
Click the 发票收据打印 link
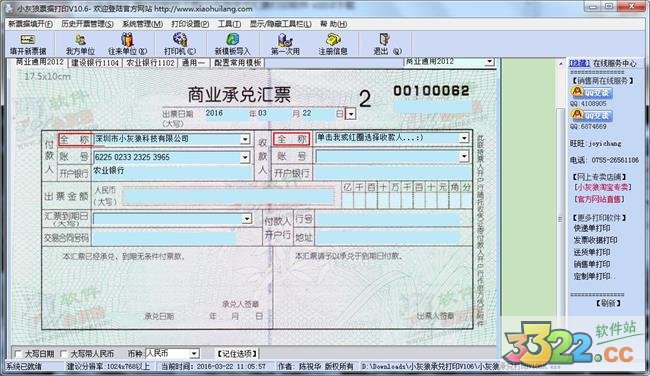(596, 240)
